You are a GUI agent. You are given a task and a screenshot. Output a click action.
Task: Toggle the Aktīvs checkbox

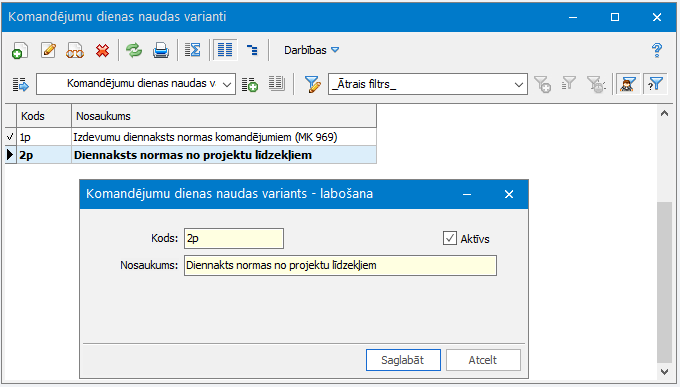450,238
